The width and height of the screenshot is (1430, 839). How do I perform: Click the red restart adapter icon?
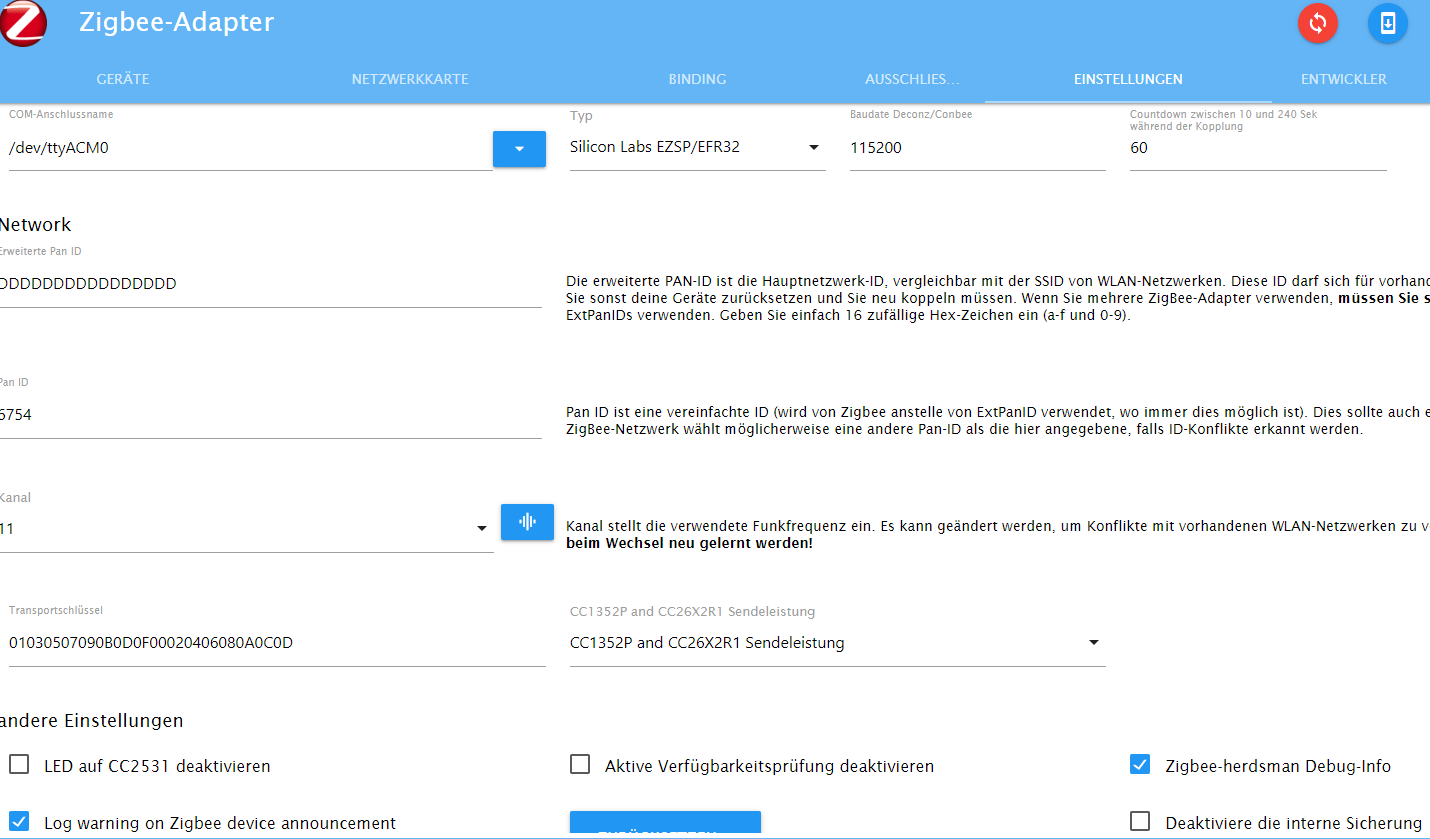(1318, 23)
